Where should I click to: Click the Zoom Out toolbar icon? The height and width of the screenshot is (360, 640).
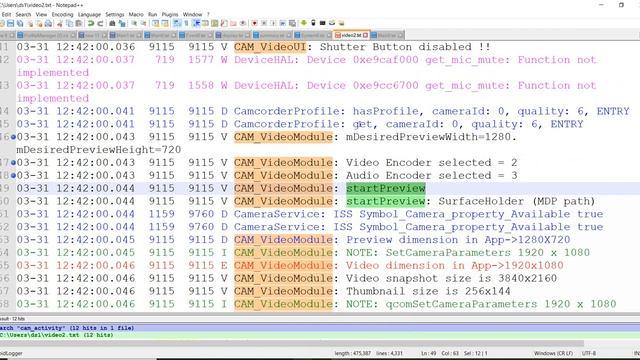coord(144,23)
